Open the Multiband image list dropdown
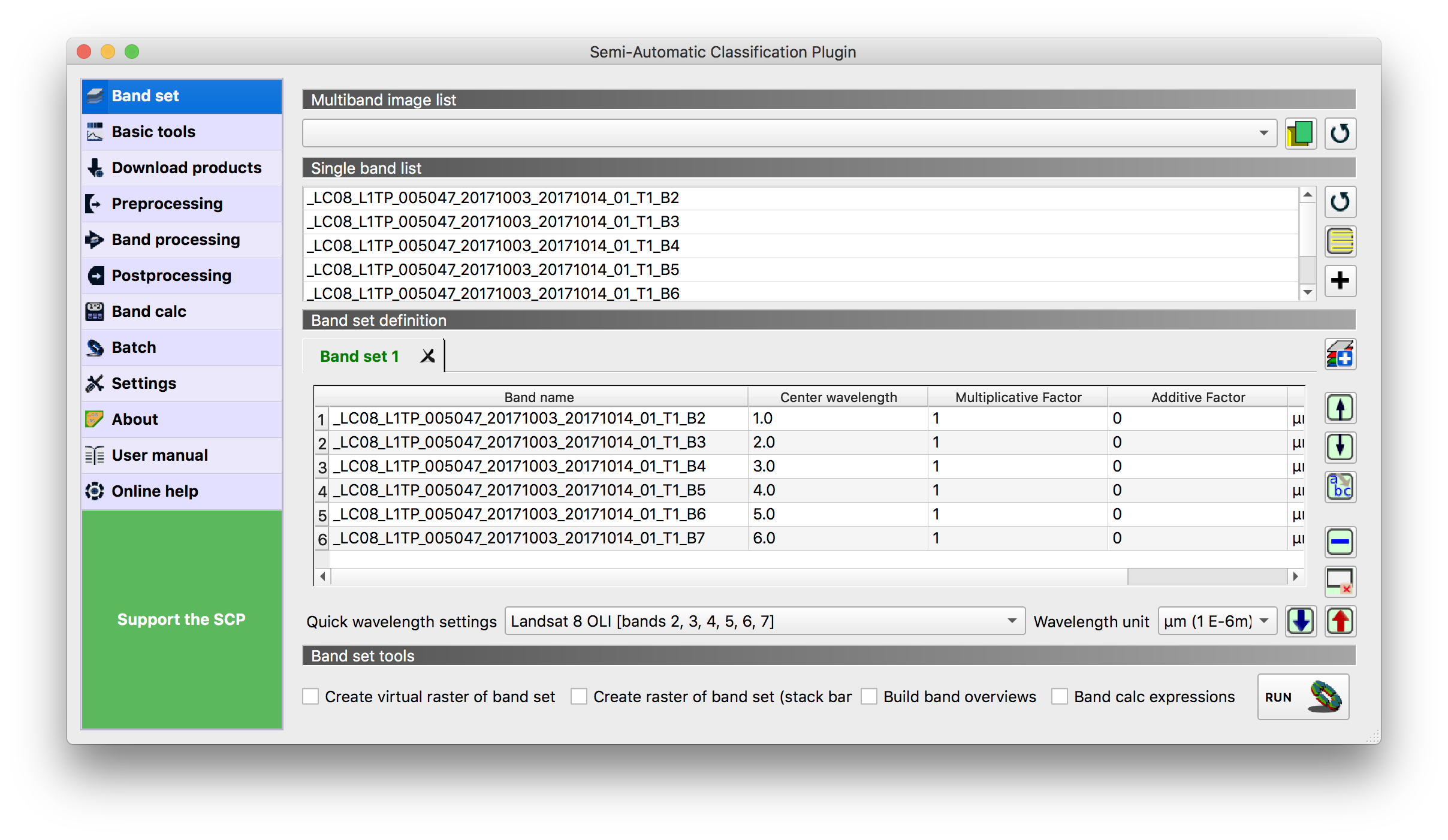This screenshot has width=1448, height=840. [x=789, y=133]
